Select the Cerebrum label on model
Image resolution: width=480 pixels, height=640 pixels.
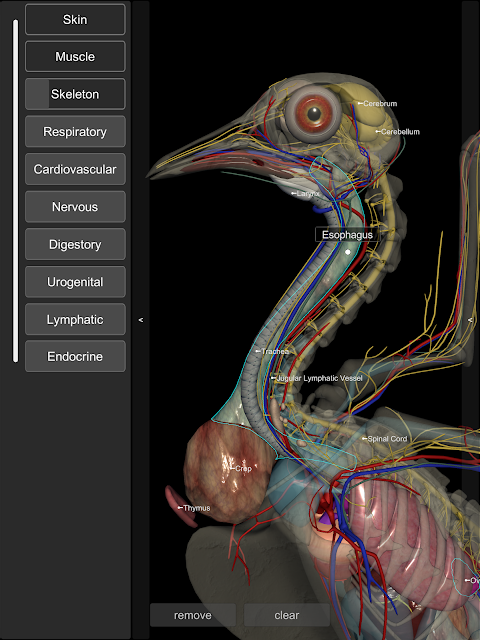[378, 104]
